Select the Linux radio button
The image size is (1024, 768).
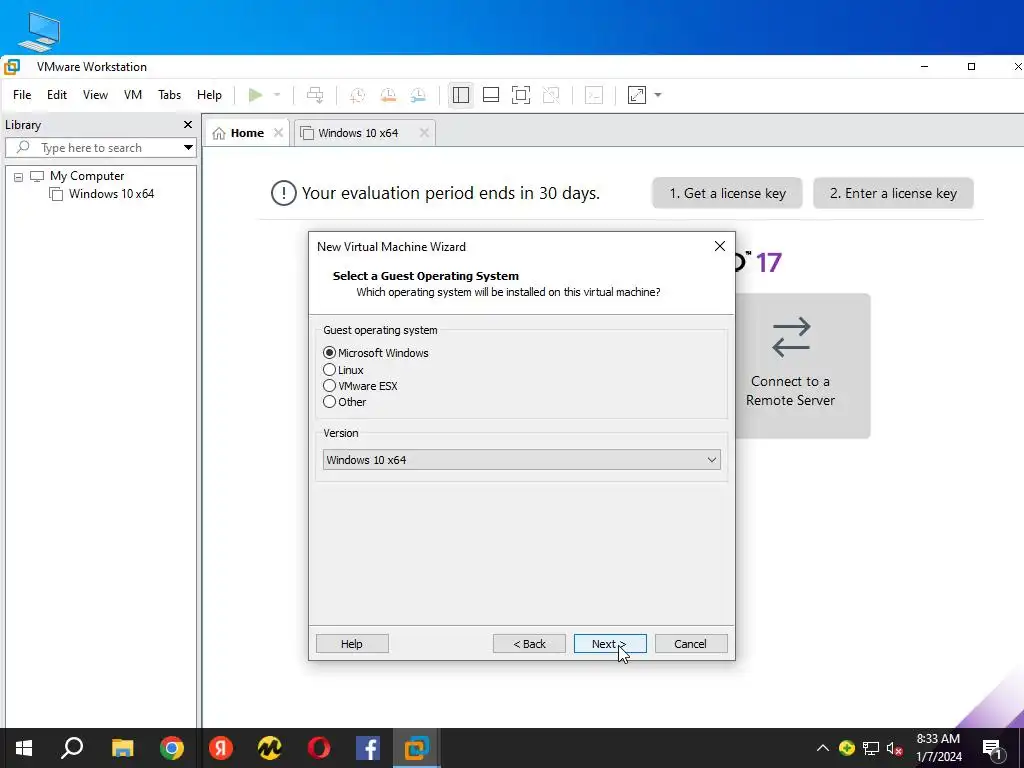[329, 370]
